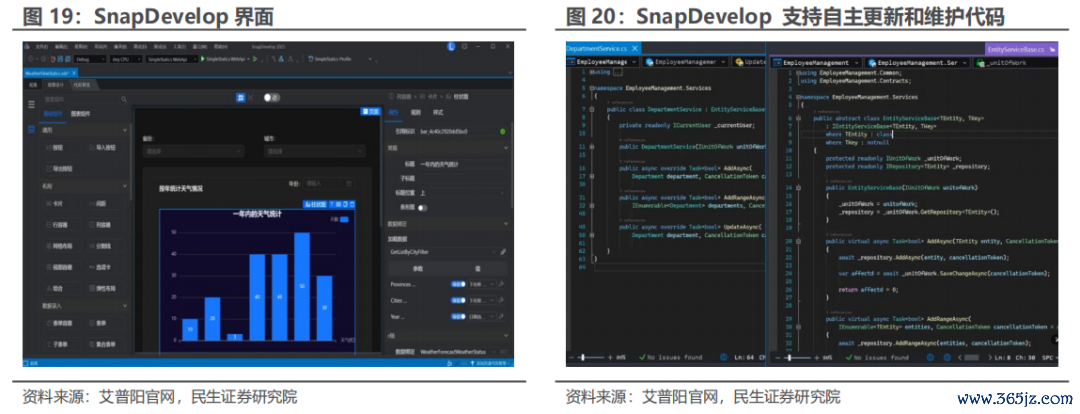Click the magnifier icon in component search box
The image size is (1080, 414).
(124, 99)
